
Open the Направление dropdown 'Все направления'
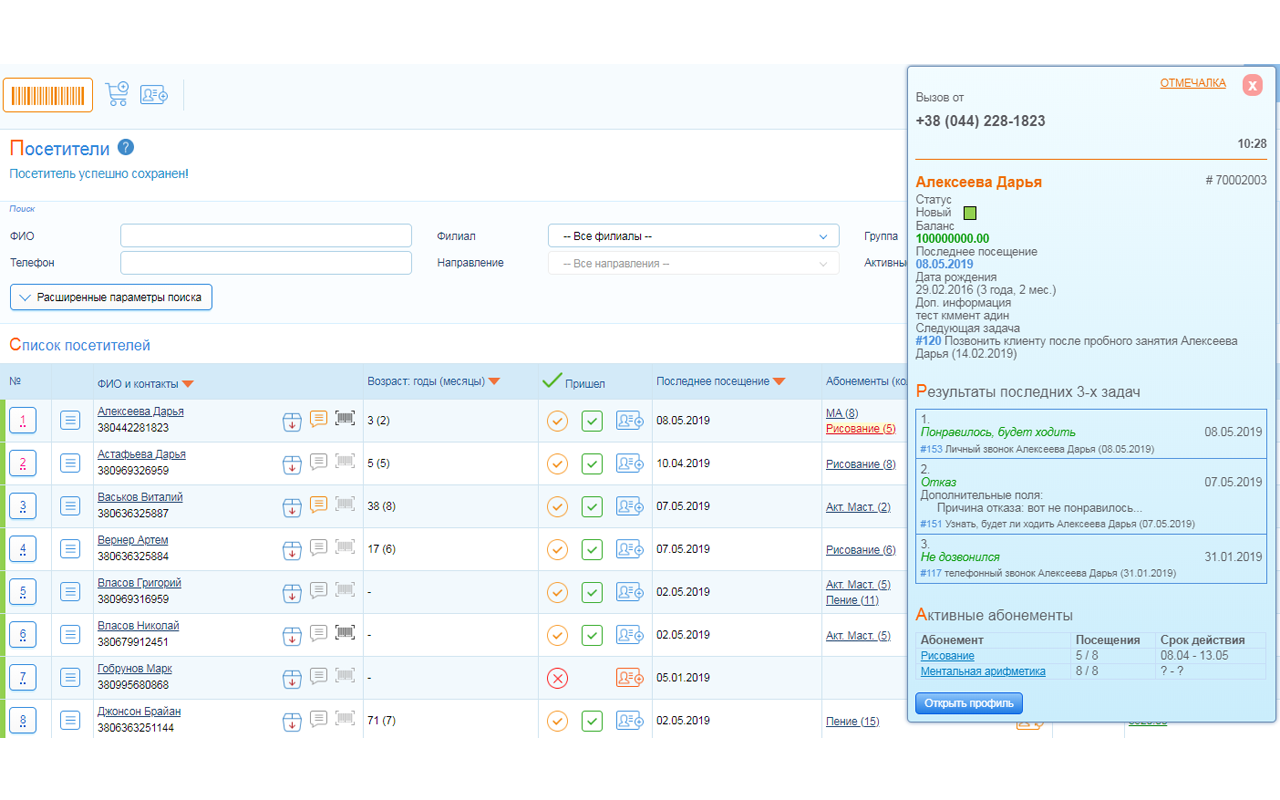click(x=693, y=263)
